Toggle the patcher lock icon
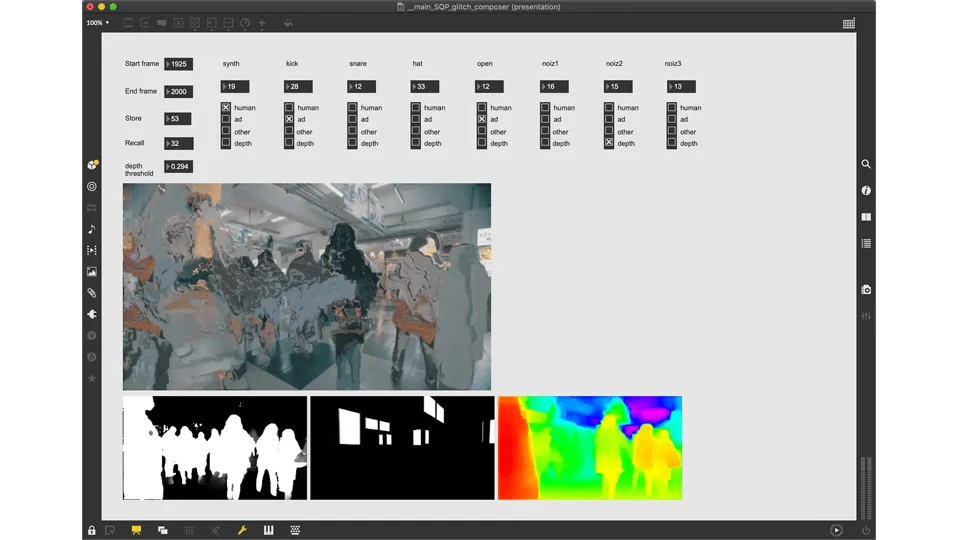Screen dimensions: 960x540 (x=91, y=530)
